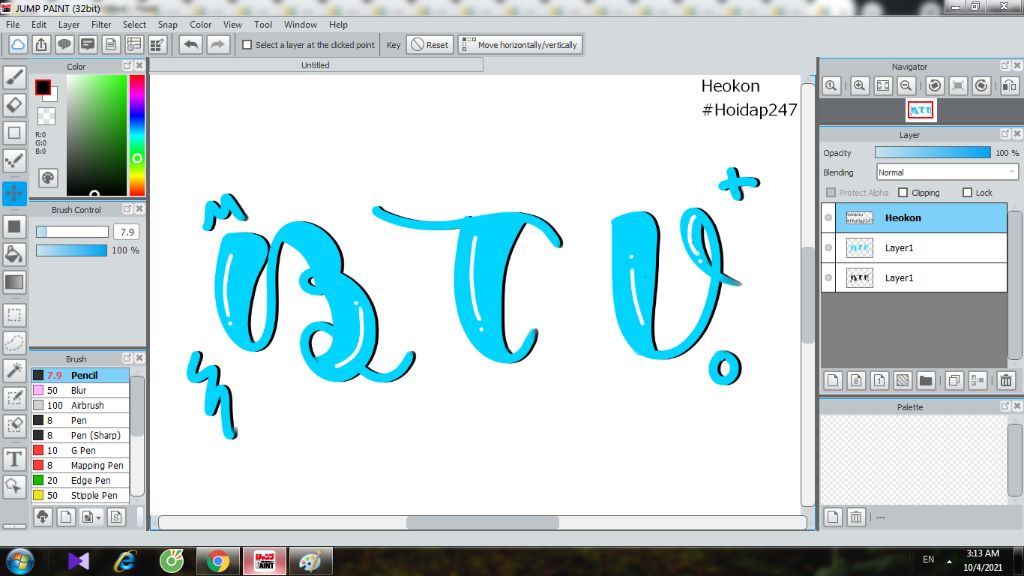Image resolution: width=1024 pixels, height=576 pixels.
Task: Choose the Airbrush brush
Action: [x=80, y=406]
